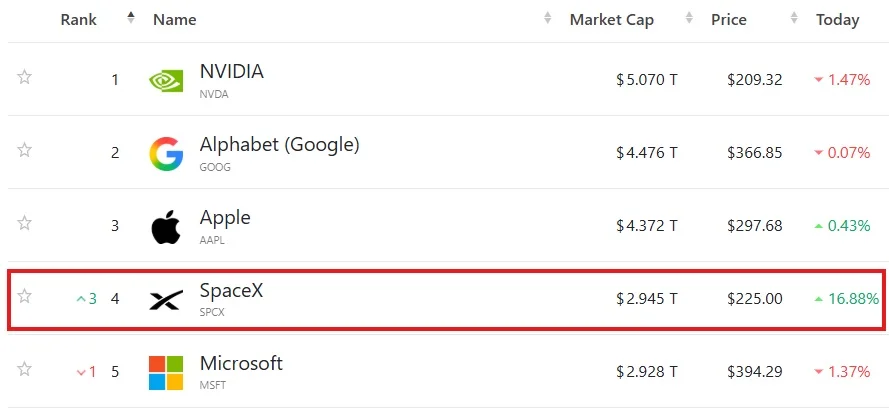Open the Alphabet (Google) company page

click(x=280, y=145)
